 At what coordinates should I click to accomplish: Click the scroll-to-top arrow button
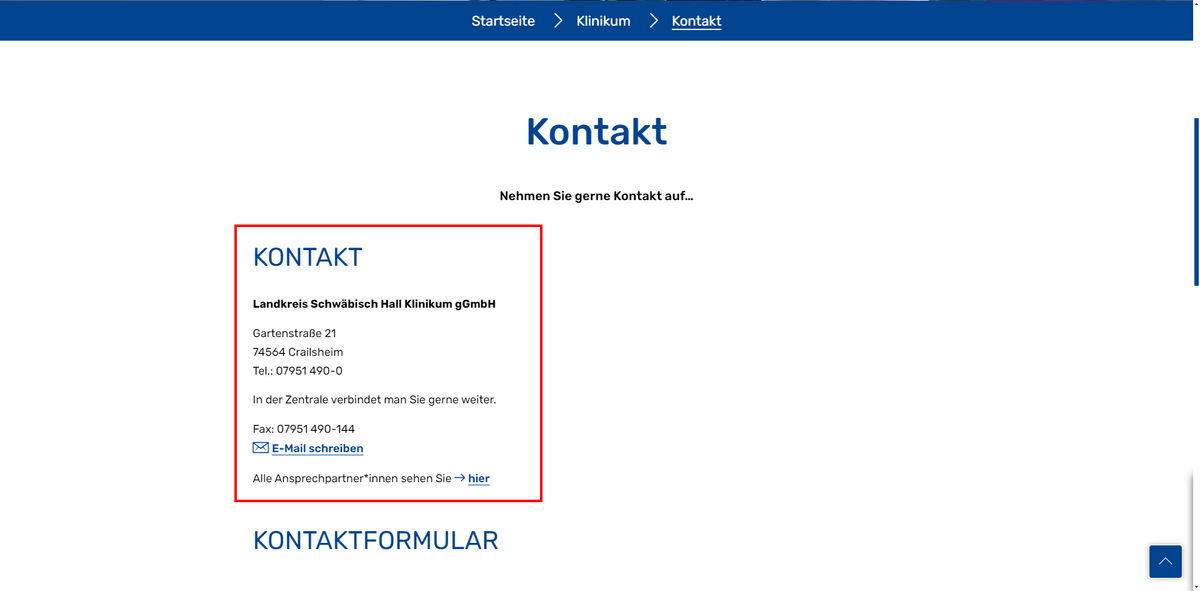1165,561
